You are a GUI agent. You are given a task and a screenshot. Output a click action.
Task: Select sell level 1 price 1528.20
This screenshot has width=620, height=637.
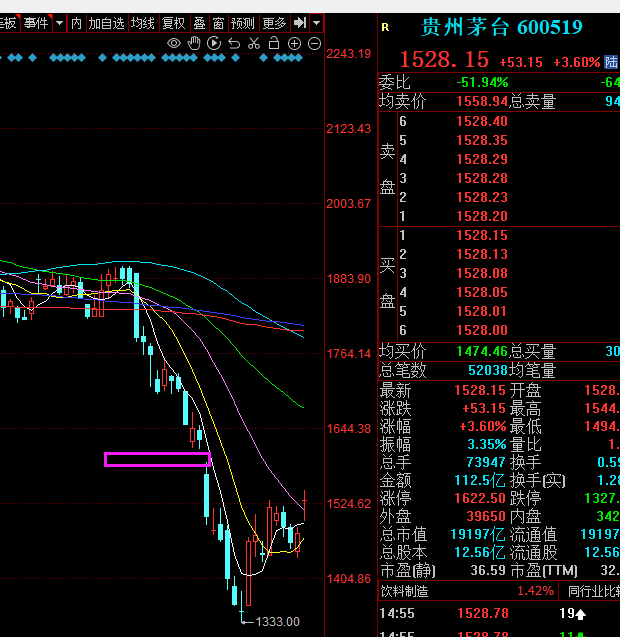(482, 216)
